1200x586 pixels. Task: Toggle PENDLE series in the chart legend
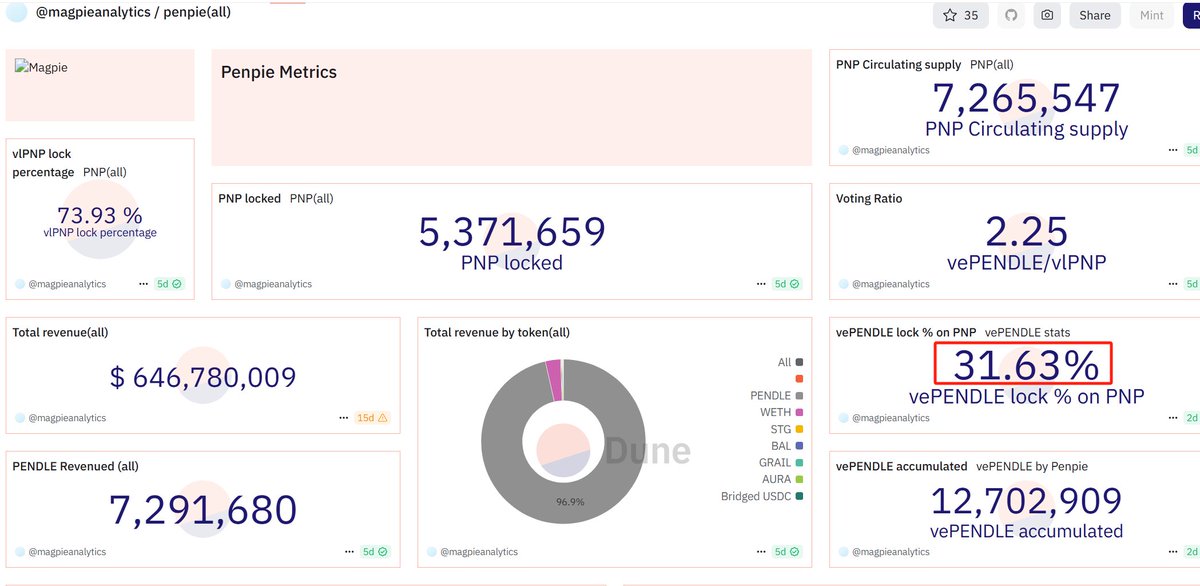[769, 396]
